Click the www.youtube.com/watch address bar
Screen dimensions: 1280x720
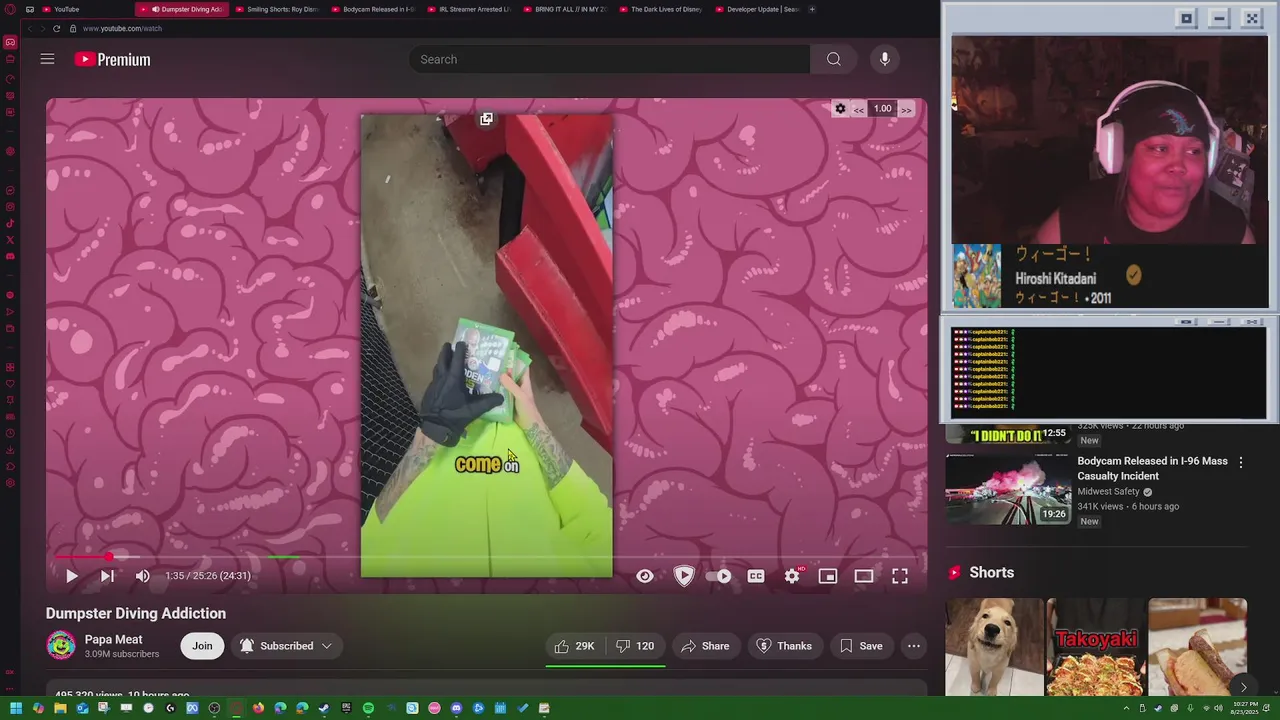tap(122, 28)
